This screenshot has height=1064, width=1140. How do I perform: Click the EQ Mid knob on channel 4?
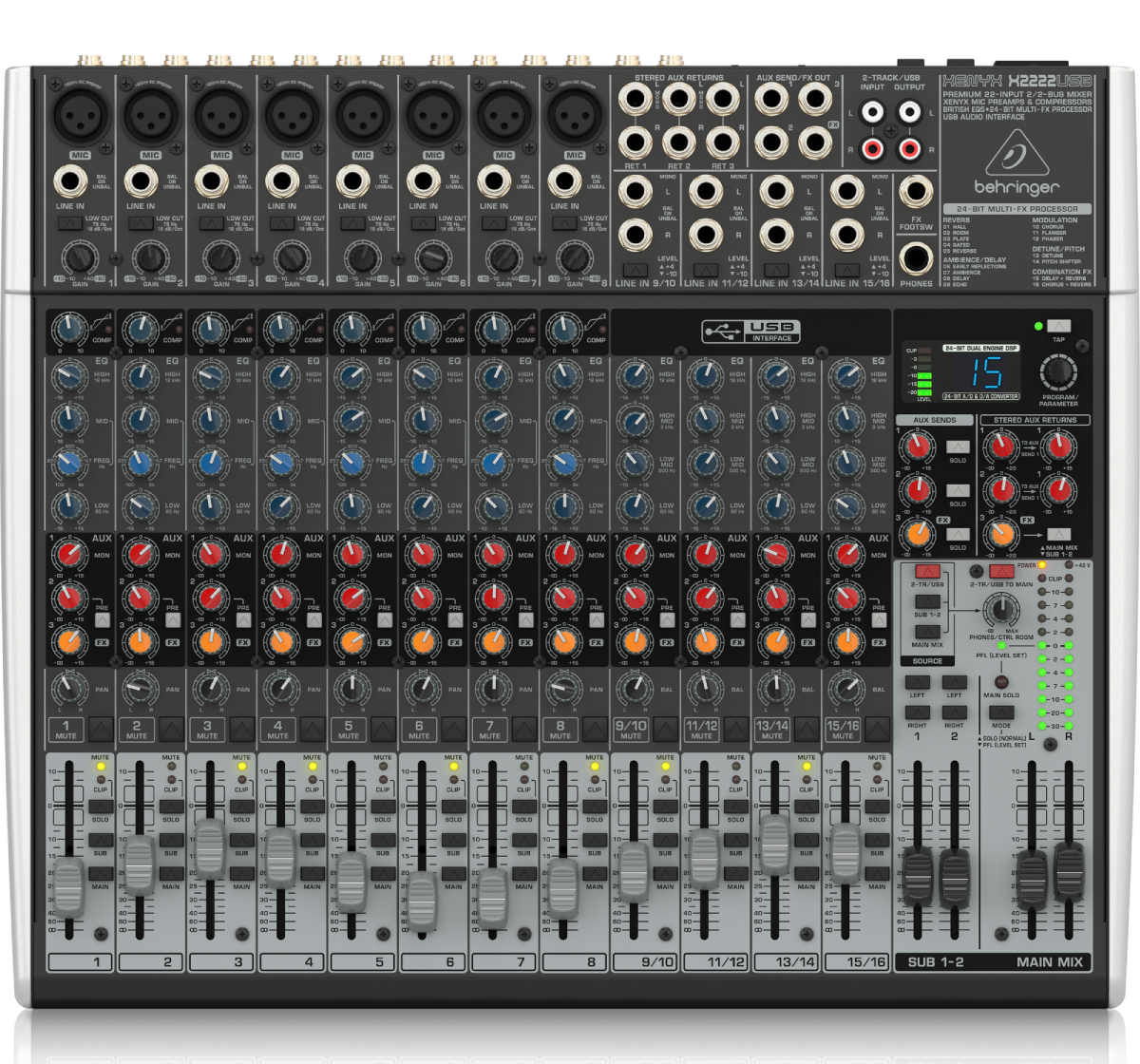281,419
